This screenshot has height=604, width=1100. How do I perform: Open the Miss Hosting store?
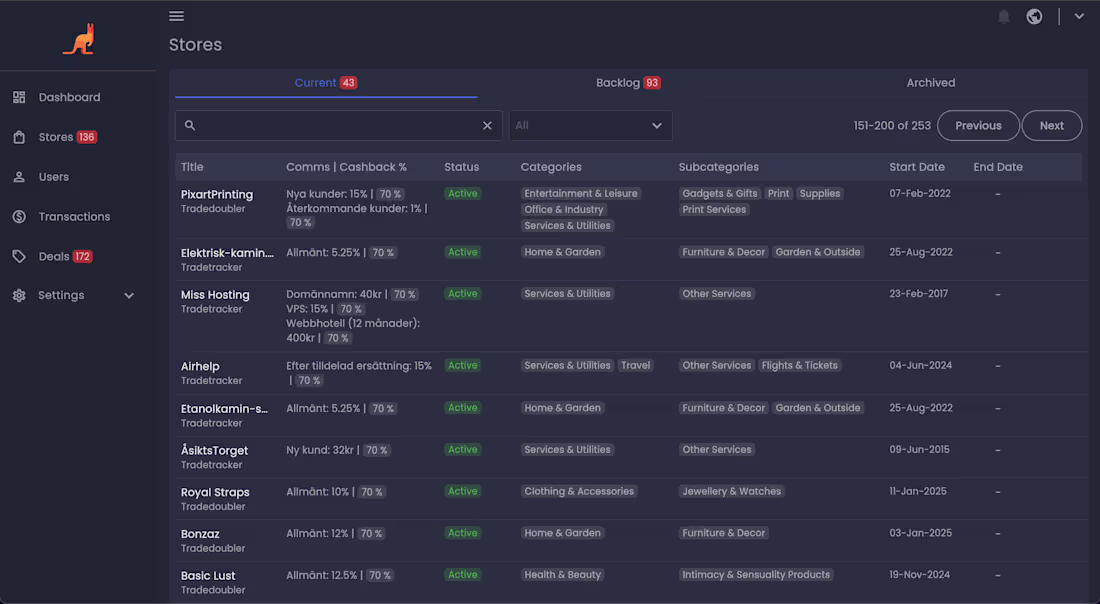point(215,295)
